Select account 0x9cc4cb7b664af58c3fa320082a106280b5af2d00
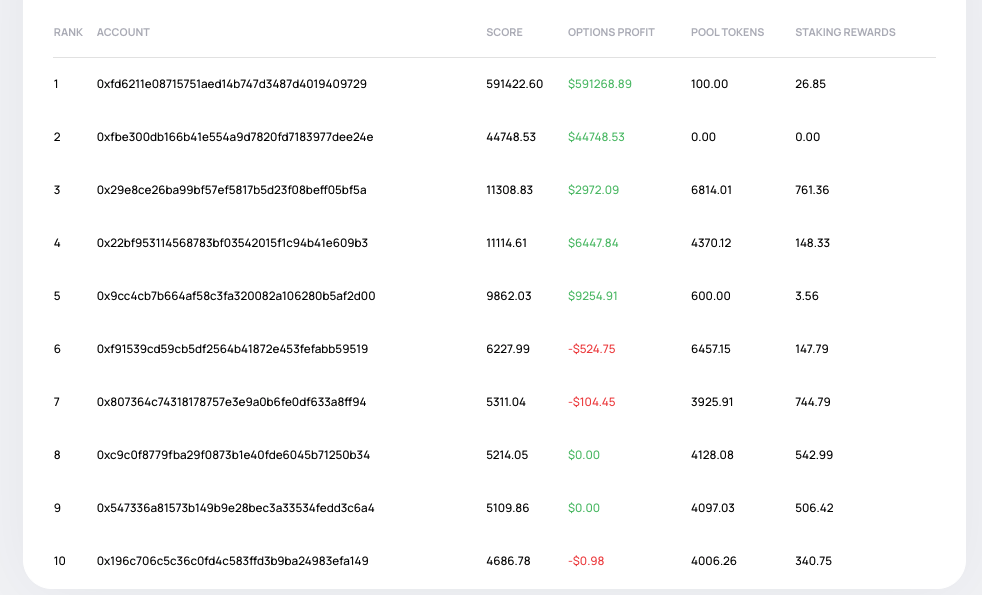The image size is (982, 595). point(236,296)
